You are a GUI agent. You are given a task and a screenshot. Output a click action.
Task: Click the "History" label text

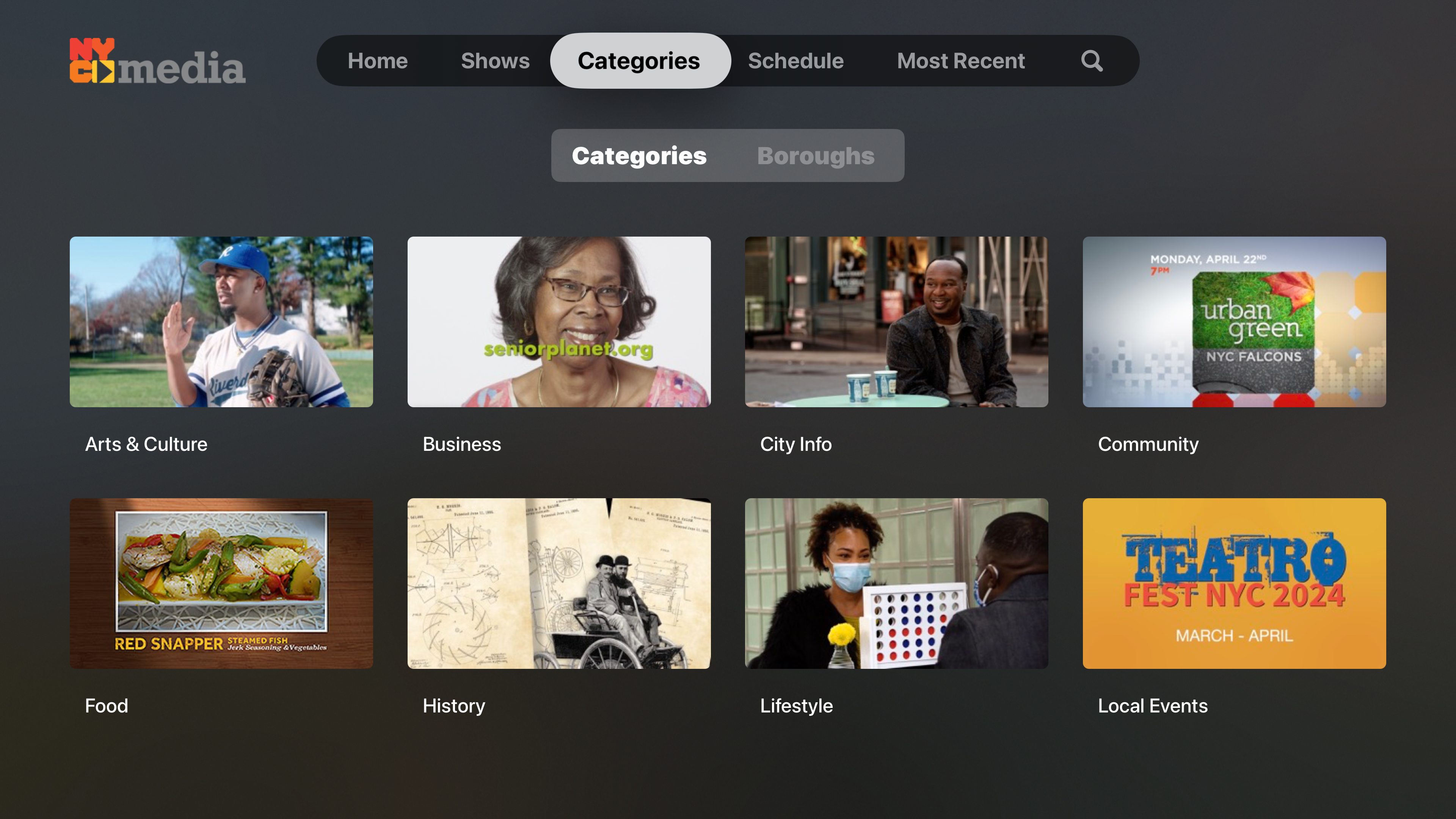pyautogui.click(x=454, y=706)
